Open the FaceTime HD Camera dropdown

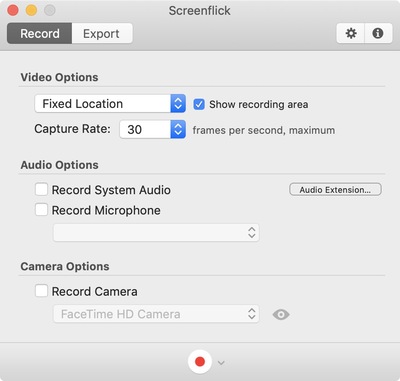tap(156, 314)
